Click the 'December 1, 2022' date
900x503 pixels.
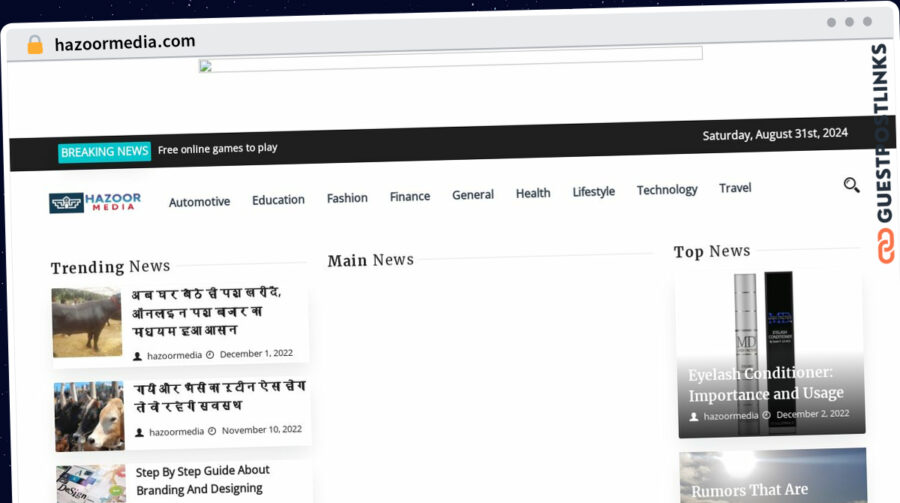(256, 354)
